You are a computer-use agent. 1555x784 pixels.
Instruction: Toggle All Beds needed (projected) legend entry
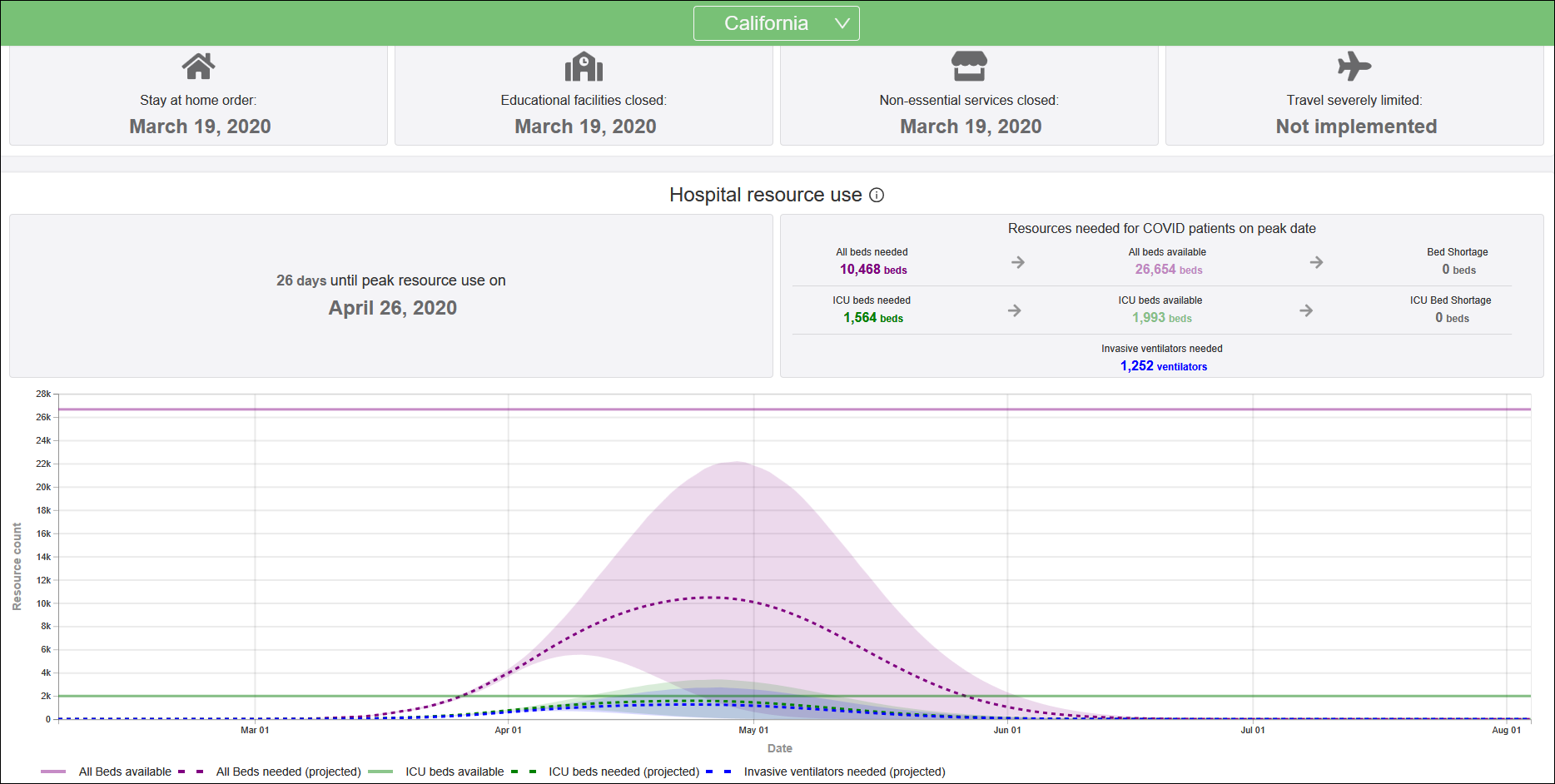(x=269, y=772)
